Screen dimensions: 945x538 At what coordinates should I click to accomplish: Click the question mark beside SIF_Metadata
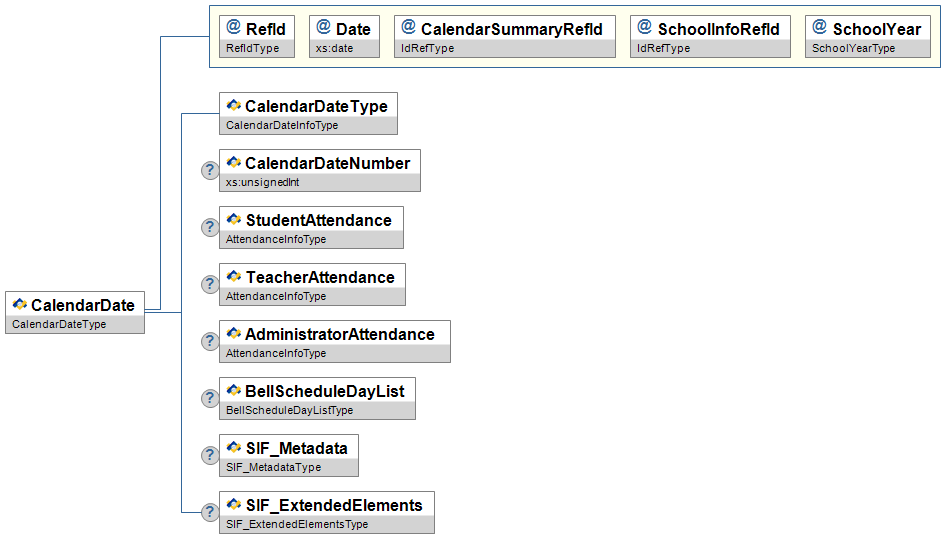pos(210,455)
